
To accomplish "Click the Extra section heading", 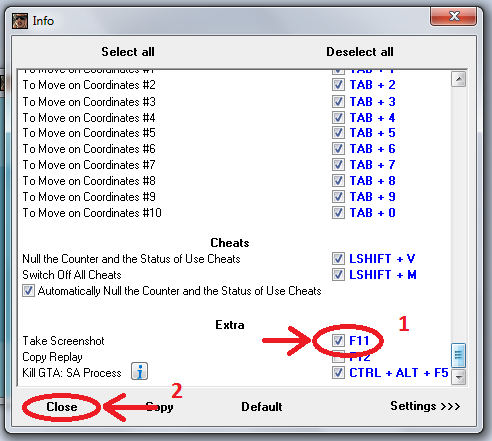I will click(x=230, y=325).
